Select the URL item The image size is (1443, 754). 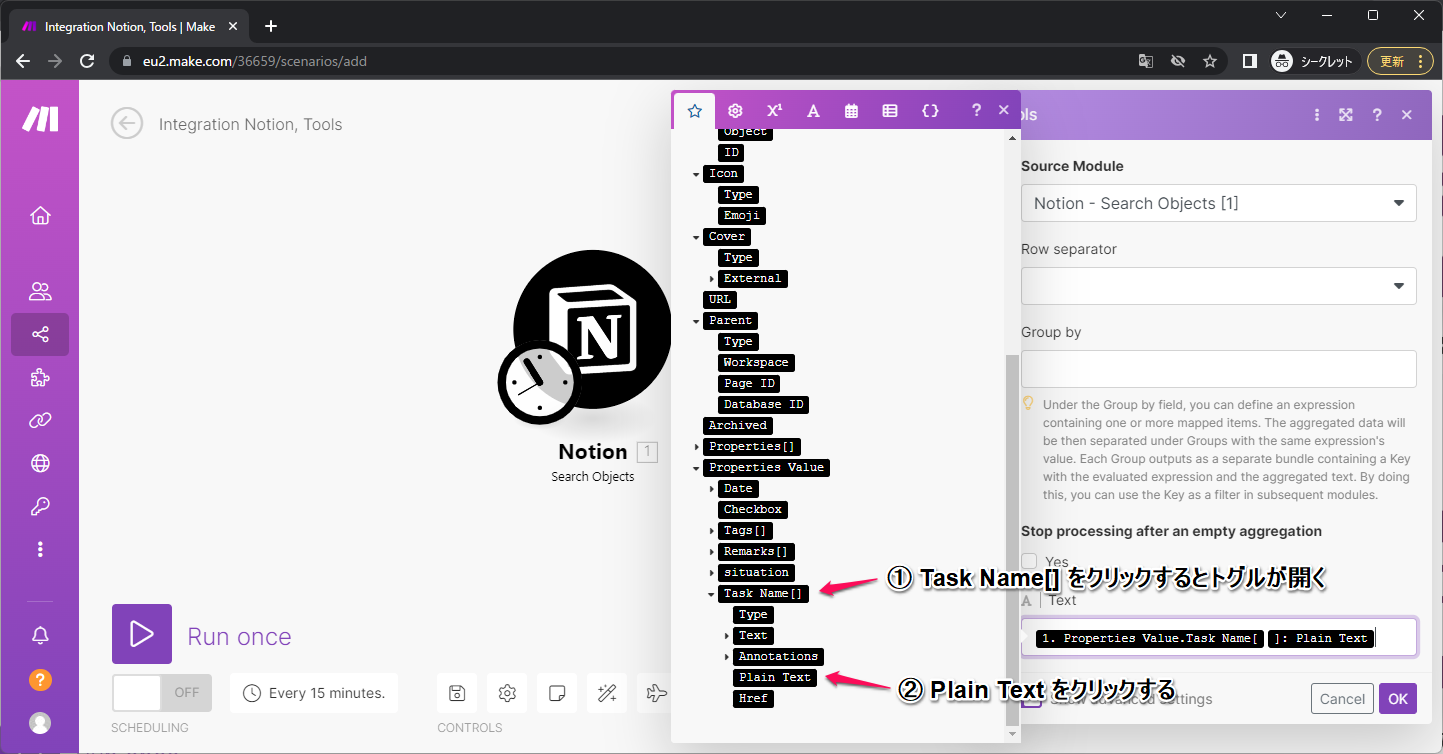click(720, 299)
